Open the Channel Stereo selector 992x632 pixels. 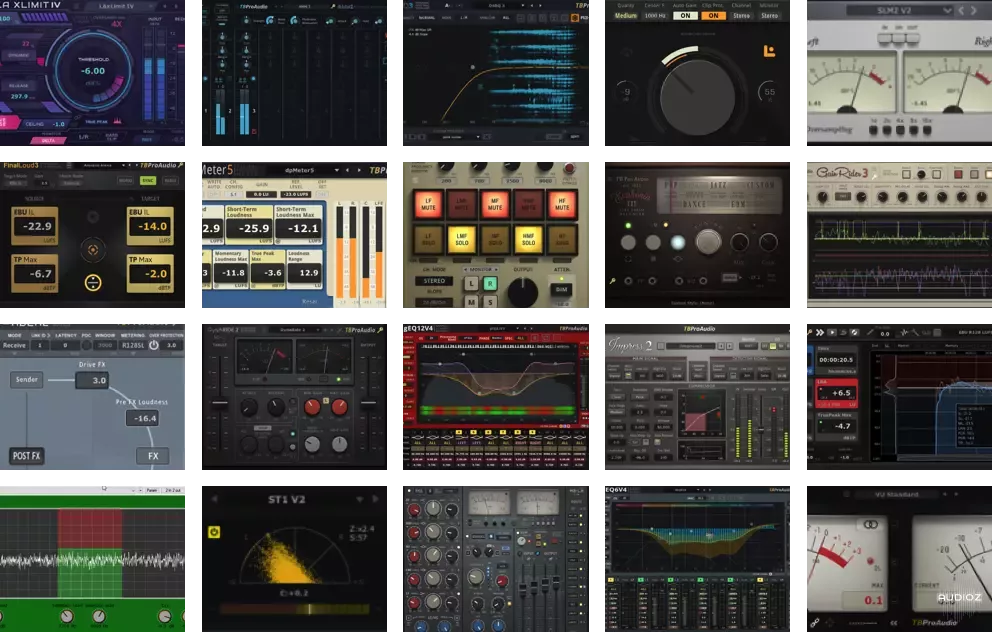(741, 15)
